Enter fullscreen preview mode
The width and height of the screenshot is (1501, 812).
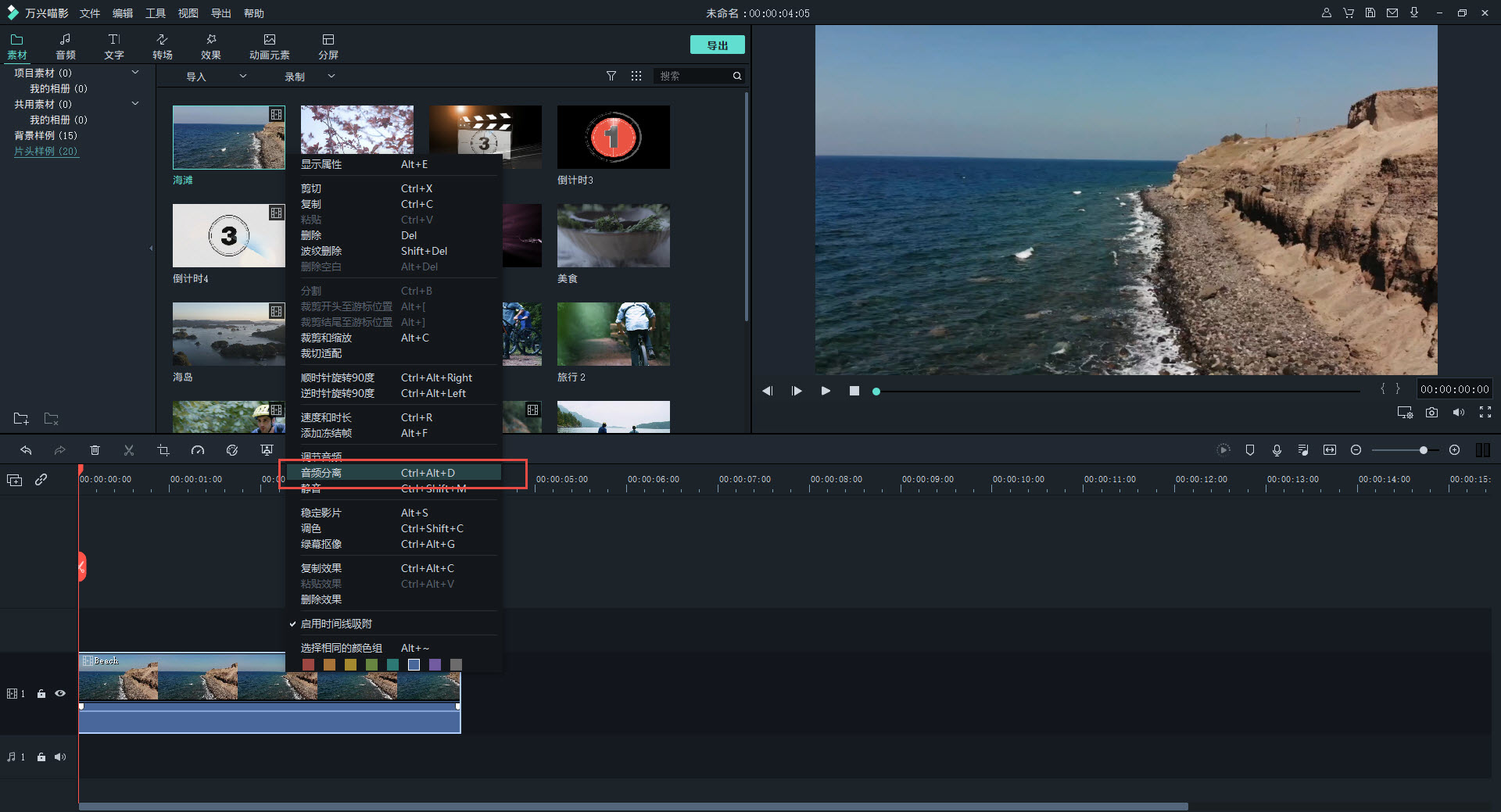click(x=1485, y=413)
